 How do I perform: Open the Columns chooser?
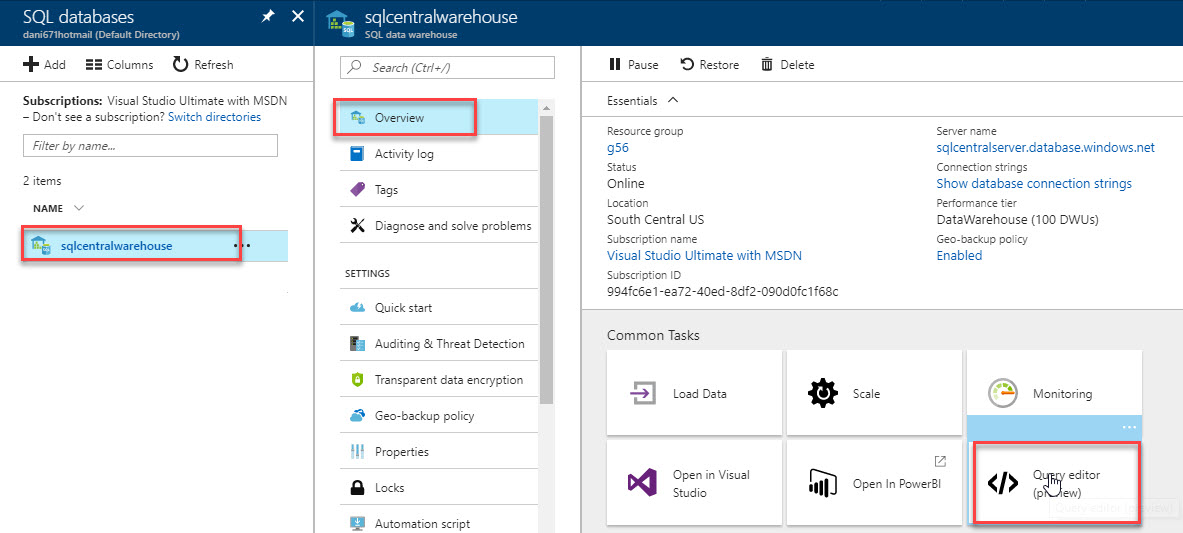(x=120, y=64)
